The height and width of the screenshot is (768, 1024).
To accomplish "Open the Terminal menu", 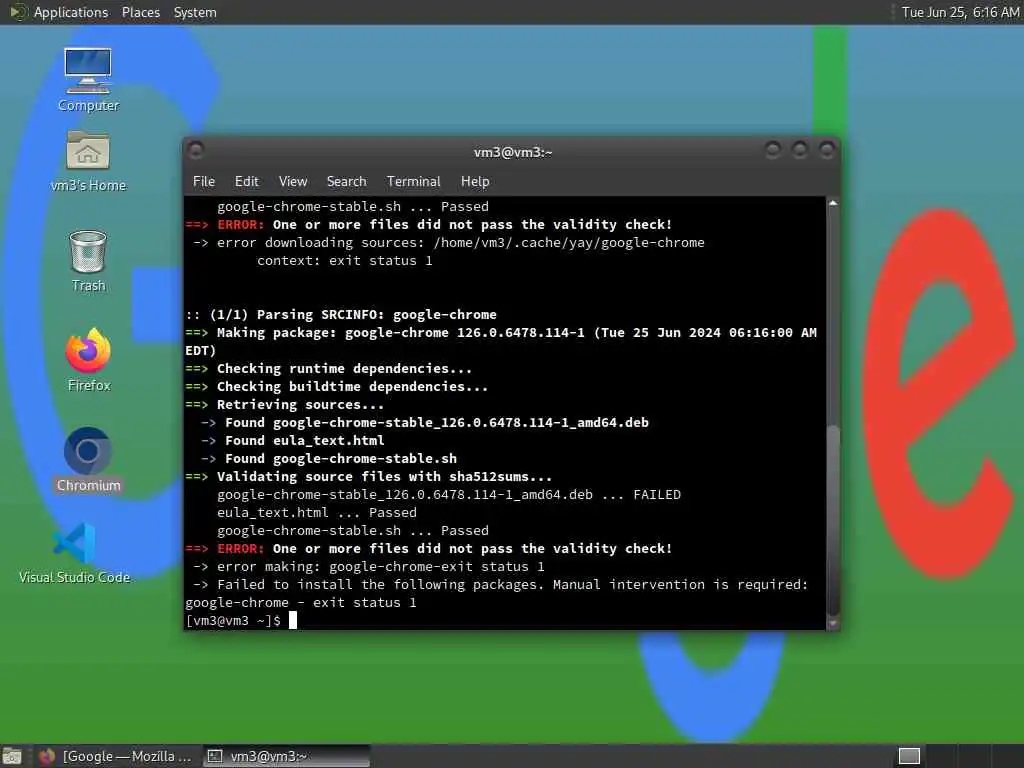I will [x=413, y=182].
